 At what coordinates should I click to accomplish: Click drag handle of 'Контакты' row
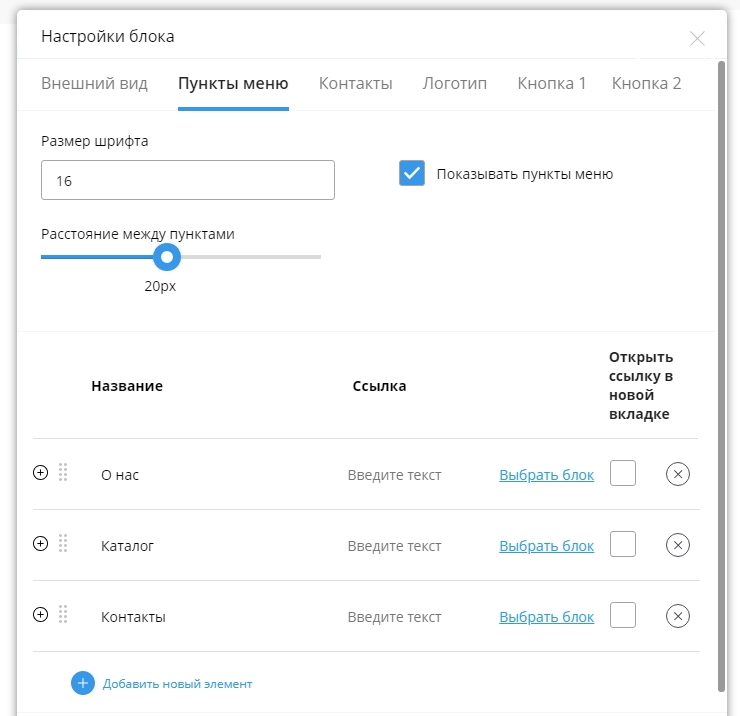coord(63,615)
